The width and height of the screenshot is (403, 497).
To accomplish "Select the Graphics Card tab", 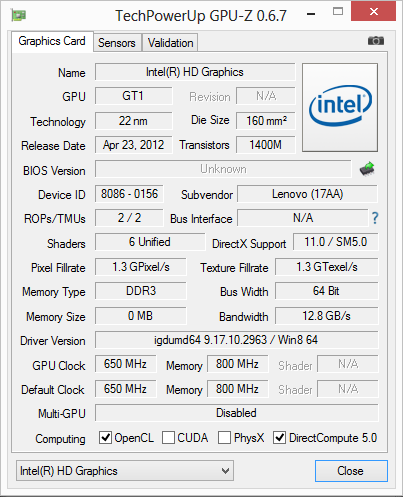I will click(52, 41).
